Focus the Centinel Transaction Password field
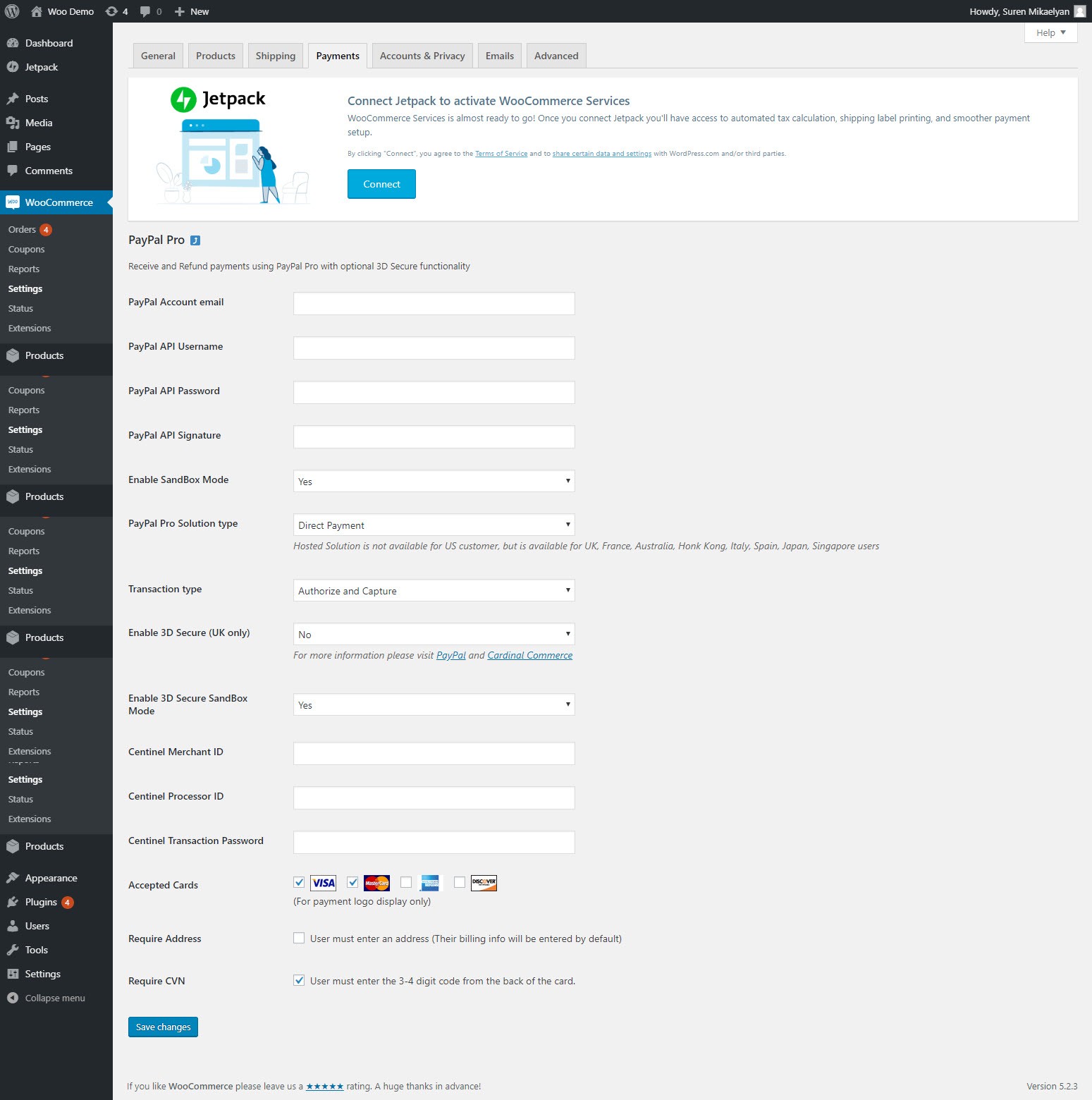Viewport: 1092px width, 1100px height. coord(434,842)
